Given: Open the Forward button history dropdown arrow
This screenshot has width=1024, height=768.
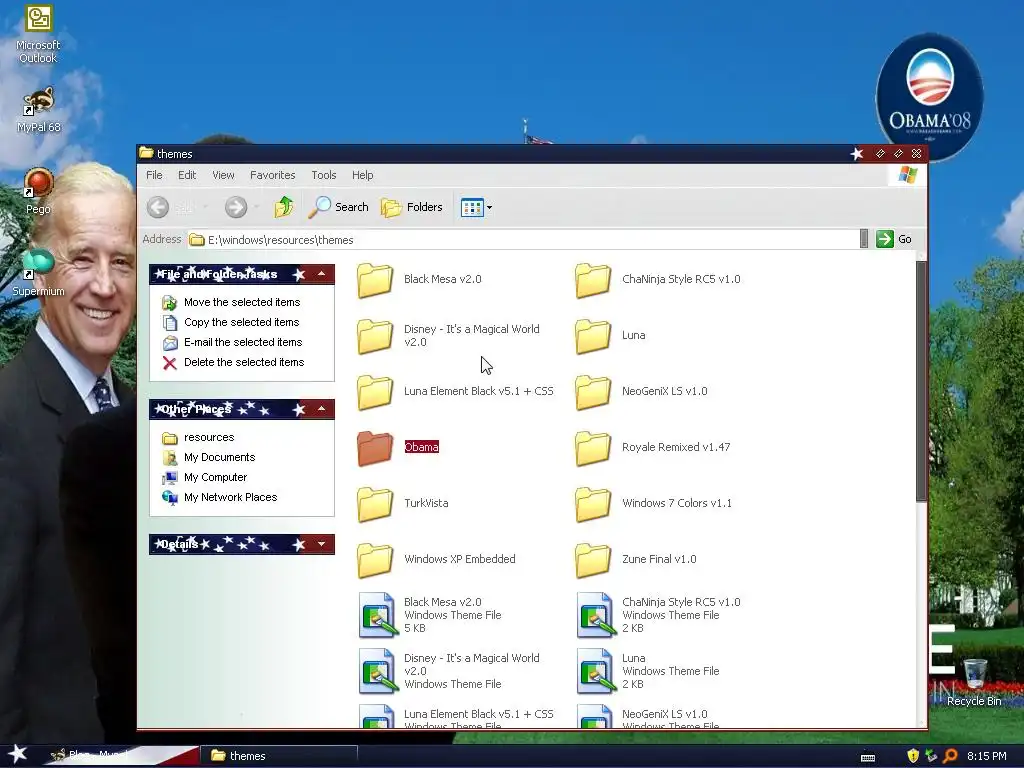Looking at the screenshot, I should click(257, 207).
